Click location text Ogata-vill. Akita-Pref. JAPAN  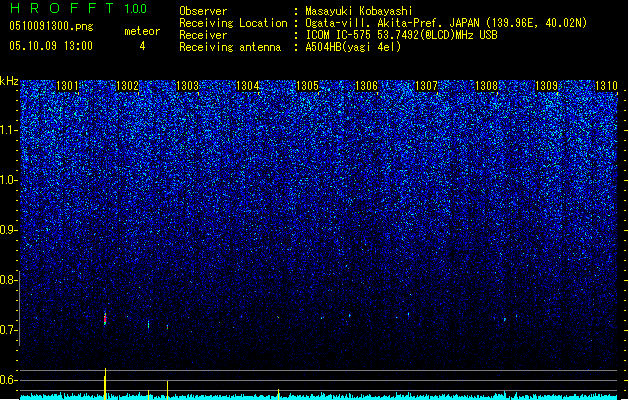tap(393, 23)
